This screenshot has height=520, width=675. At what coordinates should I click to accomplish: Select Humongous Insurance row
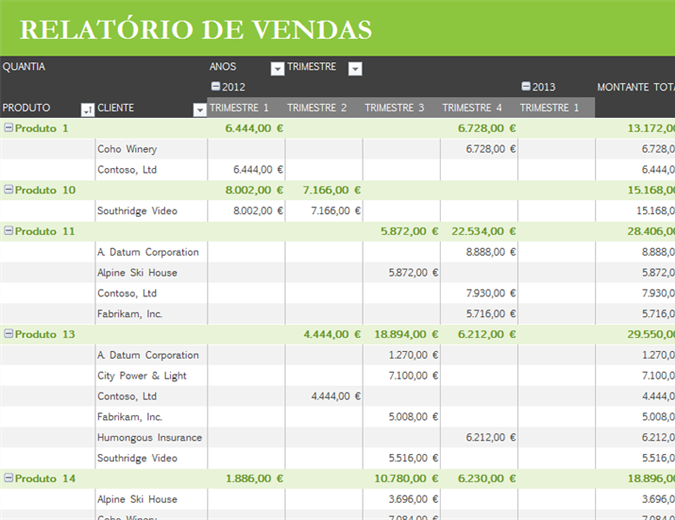[149, 437]
